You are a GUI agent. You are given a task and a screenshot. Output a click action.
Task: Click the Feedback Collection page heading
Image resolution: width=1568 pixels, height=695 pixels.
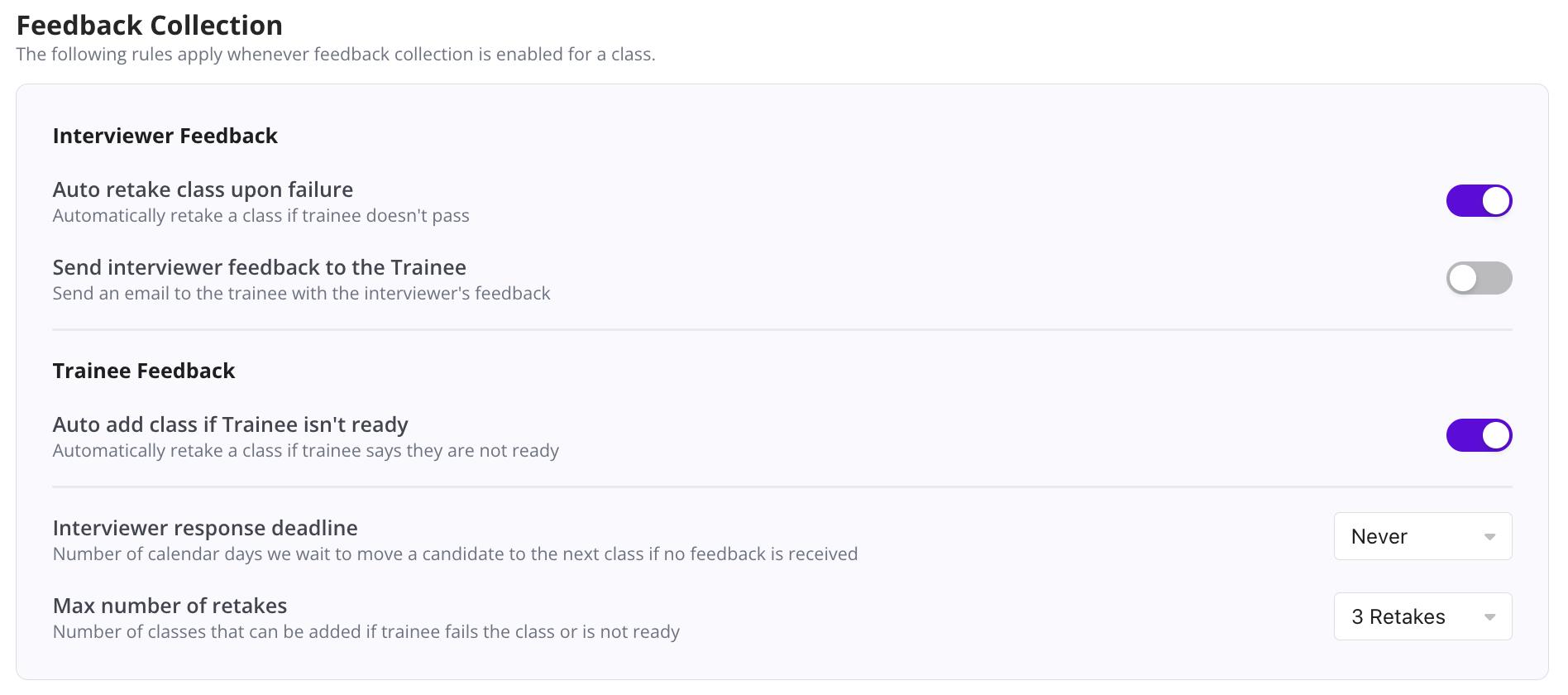[x=150, y=26]
